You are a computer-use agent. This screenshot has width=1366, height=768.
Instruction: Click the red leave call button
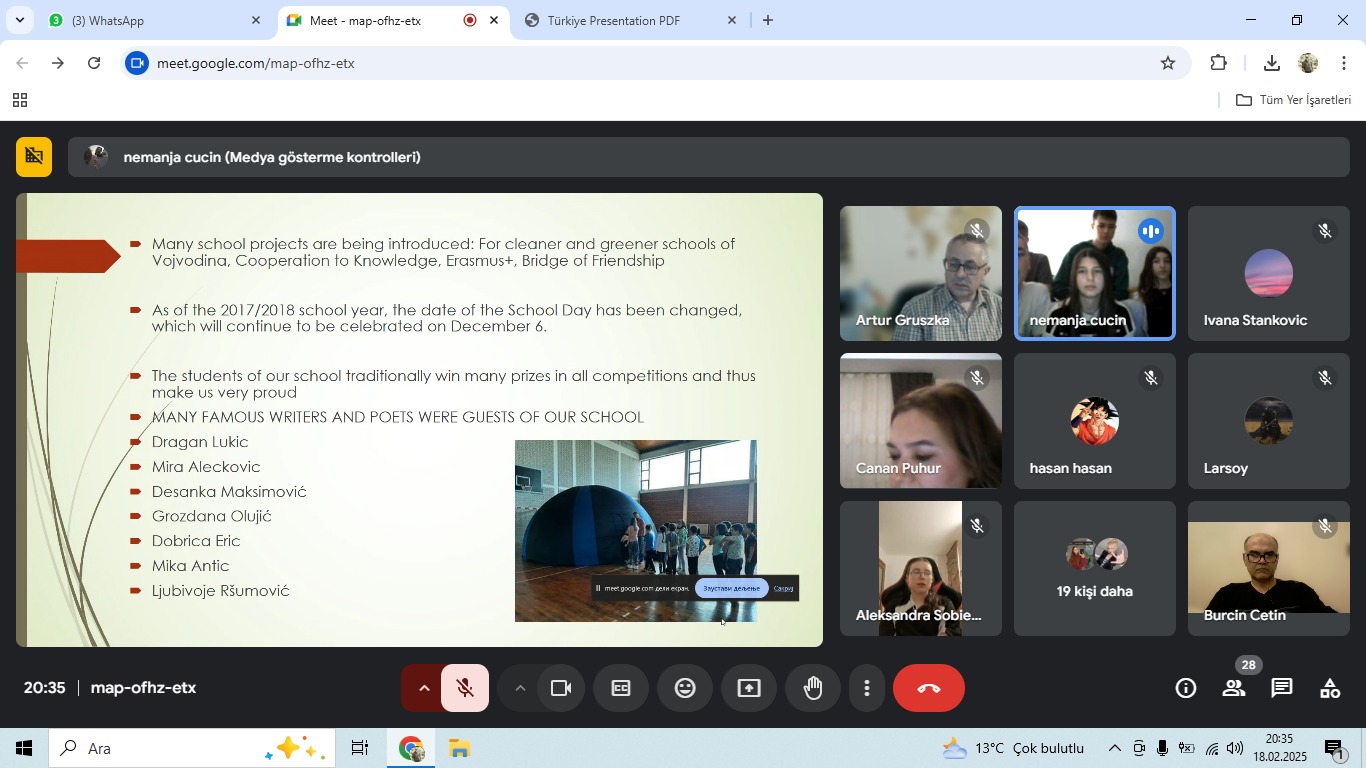[928, 688]
